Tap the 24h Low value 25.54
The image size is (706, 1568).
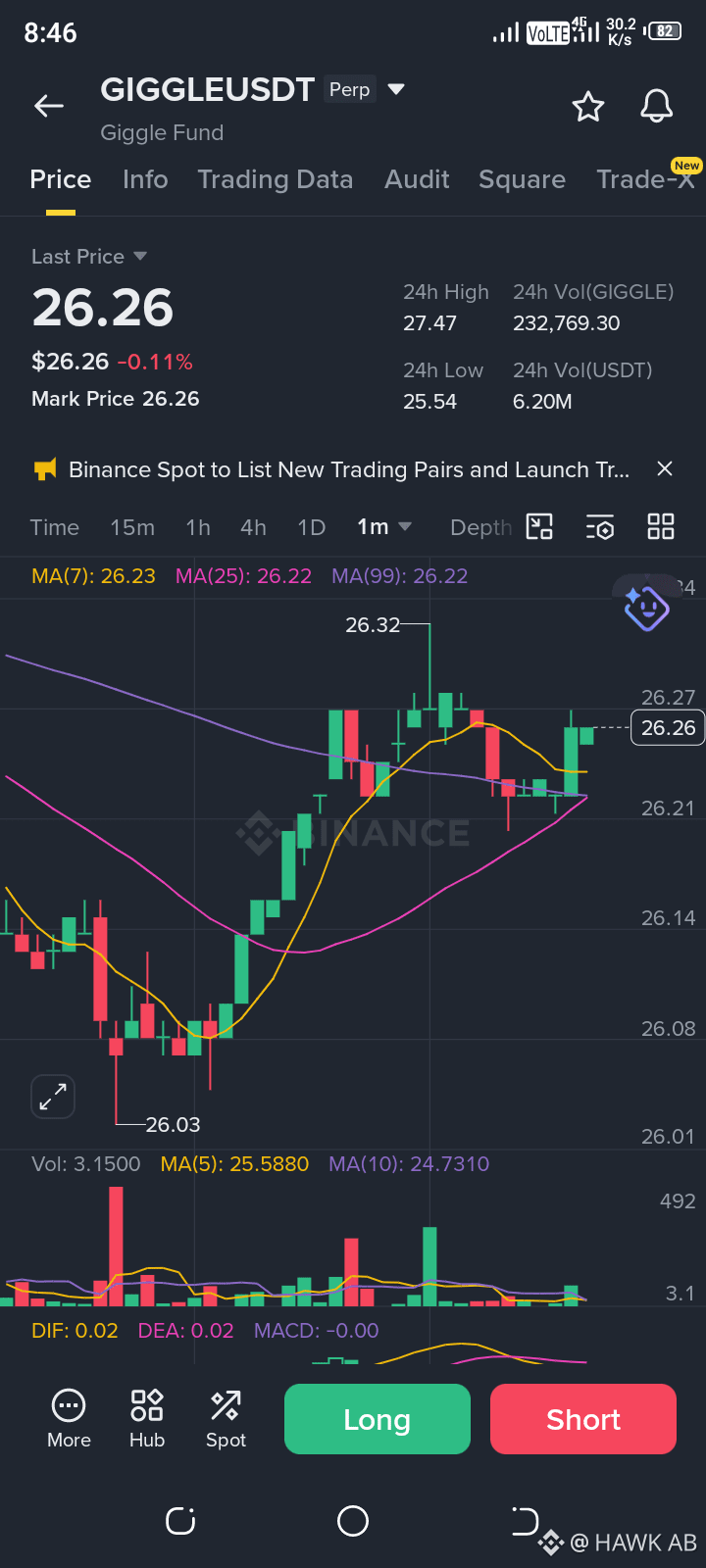coord(430,402)
